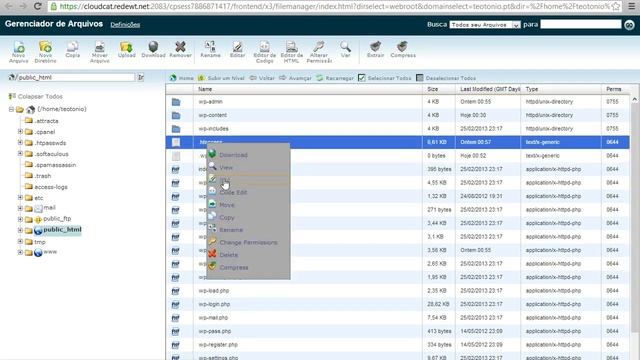Click the search text field
Image resolution: width=640 pixels, height=360 pixels.
581,24
